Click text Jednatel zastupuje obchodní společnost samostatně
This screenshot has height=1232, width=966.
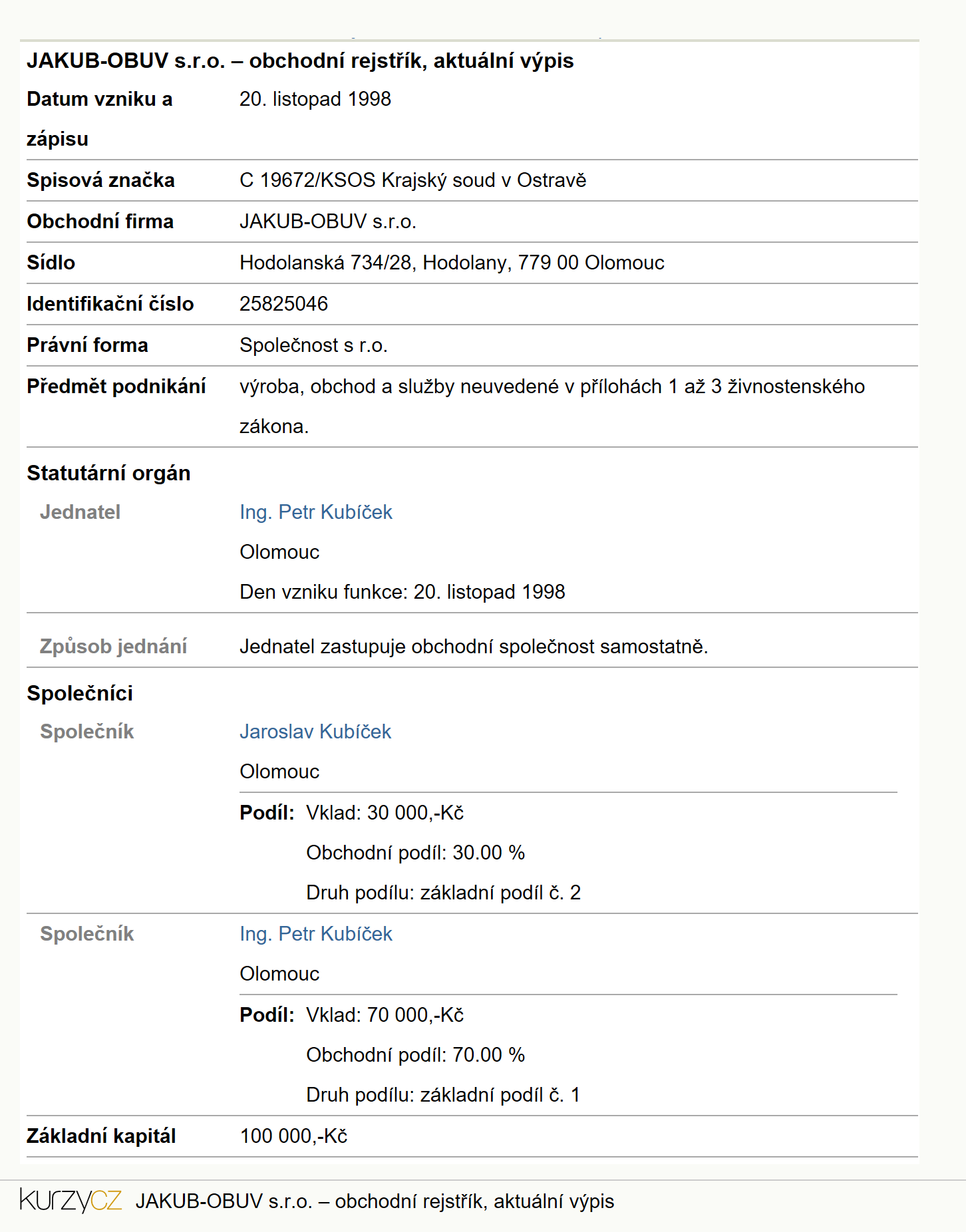tap(474, 647)
